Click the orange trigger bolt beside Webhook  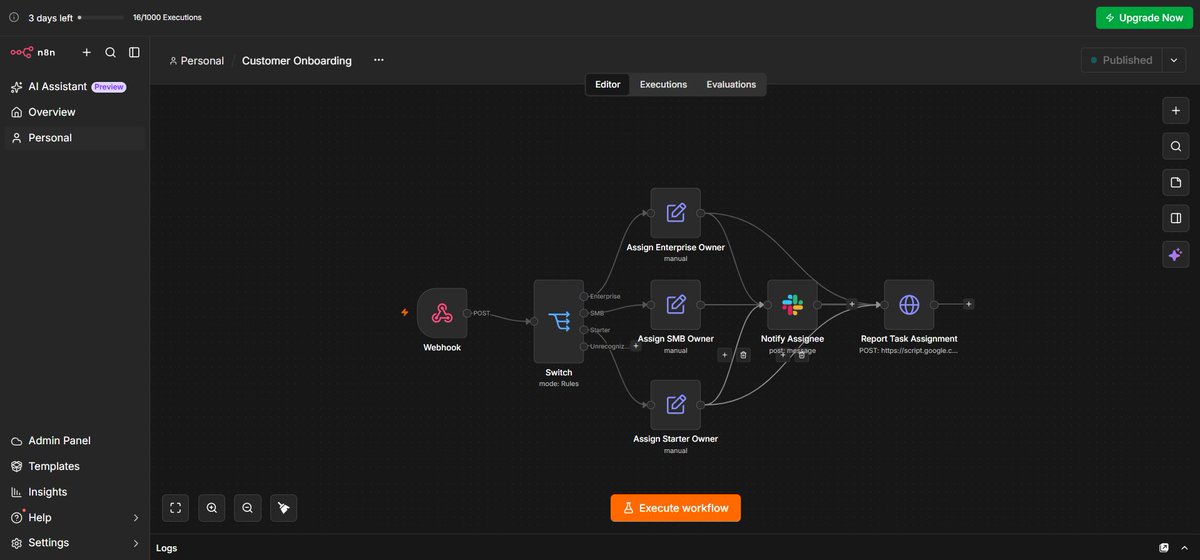405,313
